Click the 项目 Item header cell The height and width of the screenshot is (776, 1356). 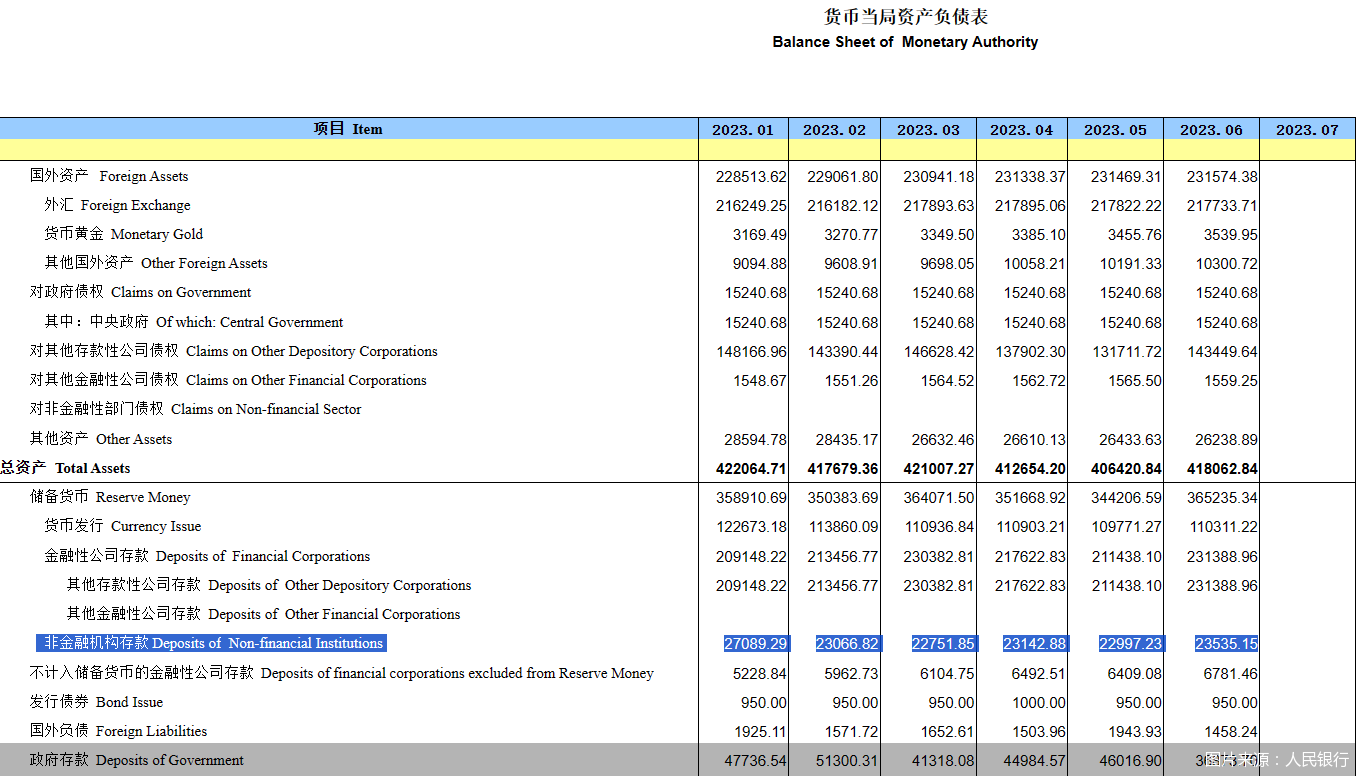(348, 129)
